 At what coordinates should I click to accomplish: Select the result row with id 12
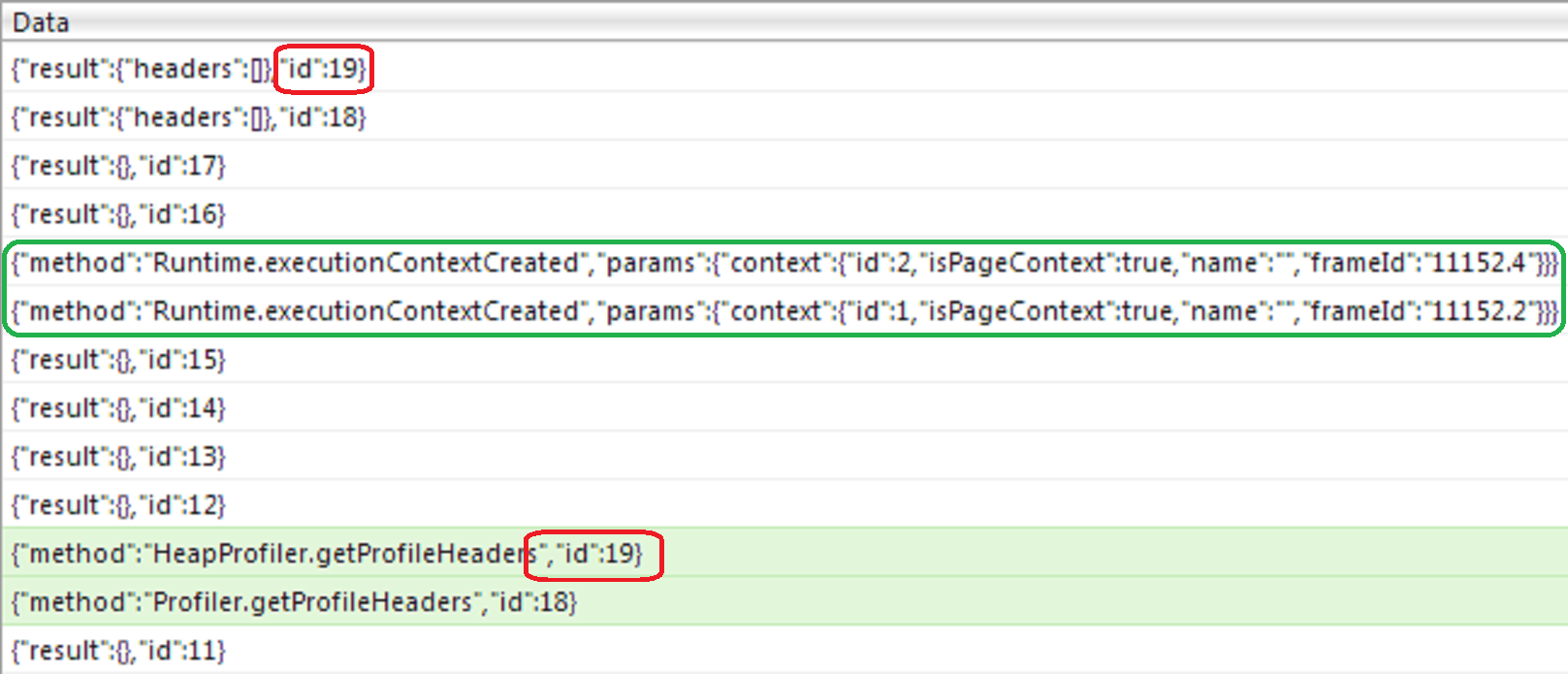[x=784, y=504]
